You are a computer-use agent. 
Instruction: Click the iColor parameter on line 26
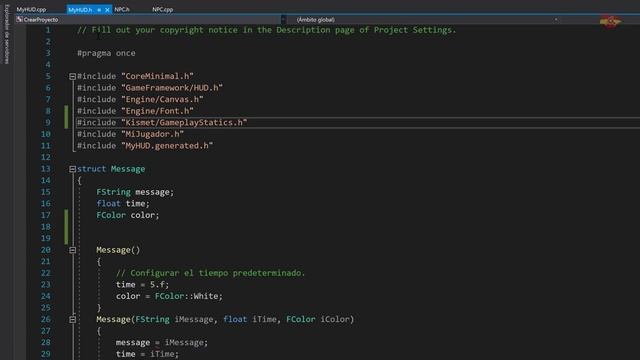tap(335, 319)
